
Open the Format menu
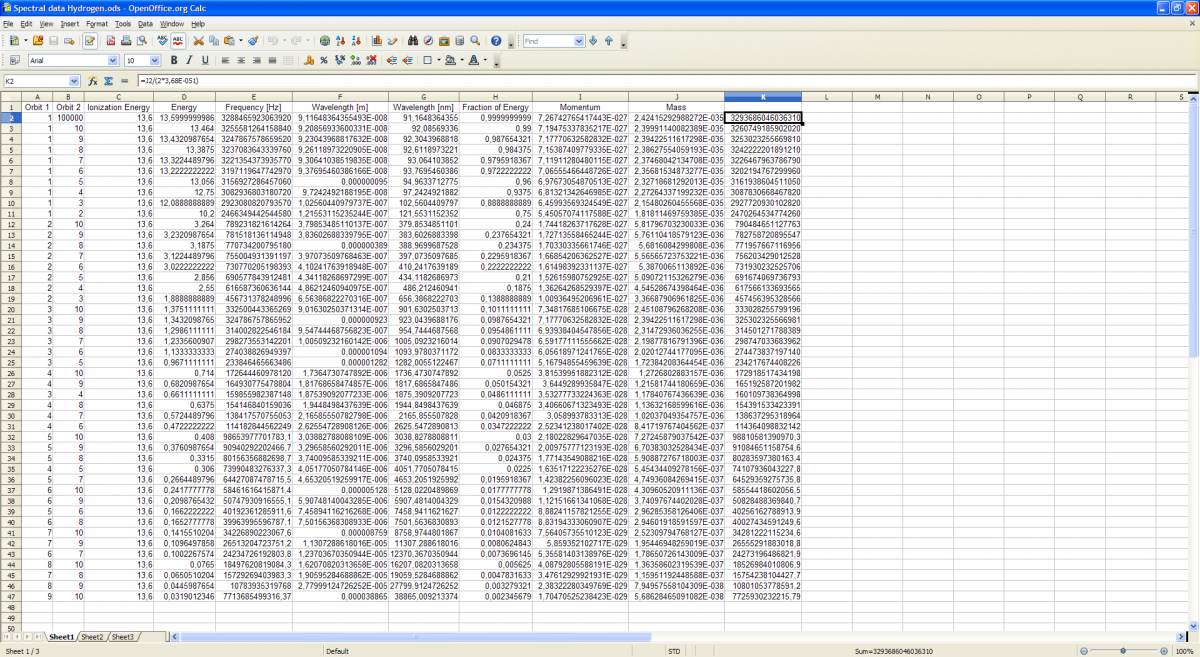tap(97, 23)
